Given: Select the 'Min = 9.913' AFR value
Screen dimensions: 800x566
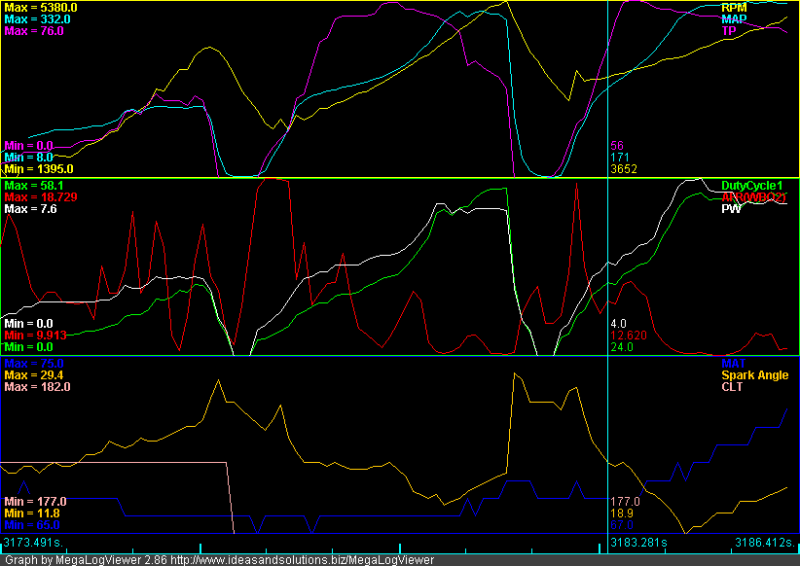Looking at the screenshot, I should click(x=35, y=336).
